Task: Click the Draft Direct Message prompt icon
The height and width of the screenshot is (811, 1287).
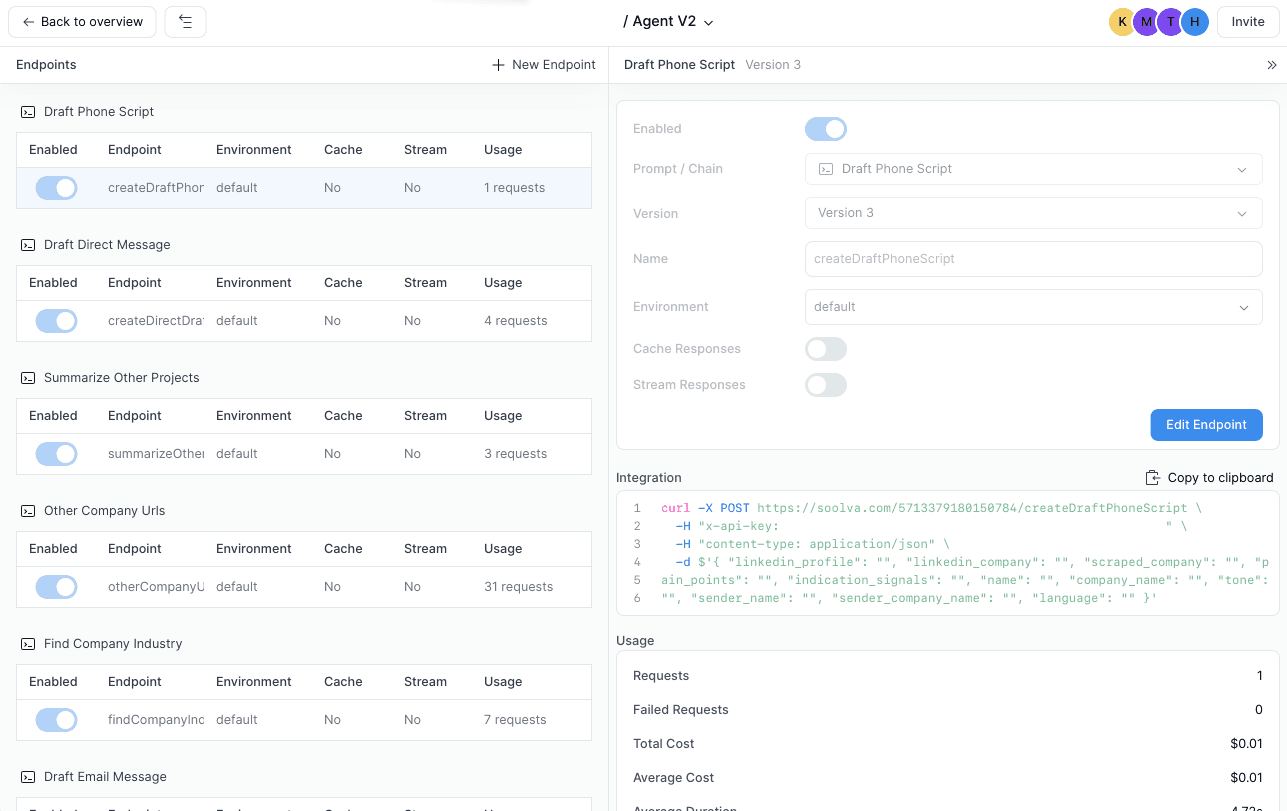Action: 28,245
